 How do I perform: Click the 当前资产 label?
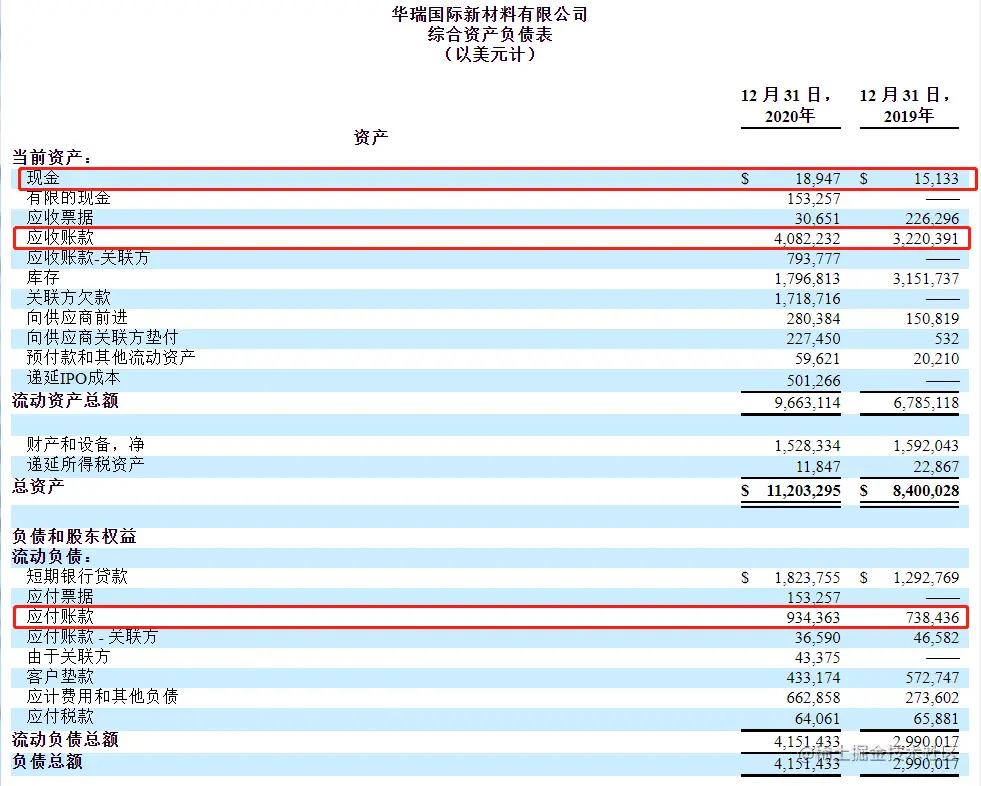pos(51,157)
